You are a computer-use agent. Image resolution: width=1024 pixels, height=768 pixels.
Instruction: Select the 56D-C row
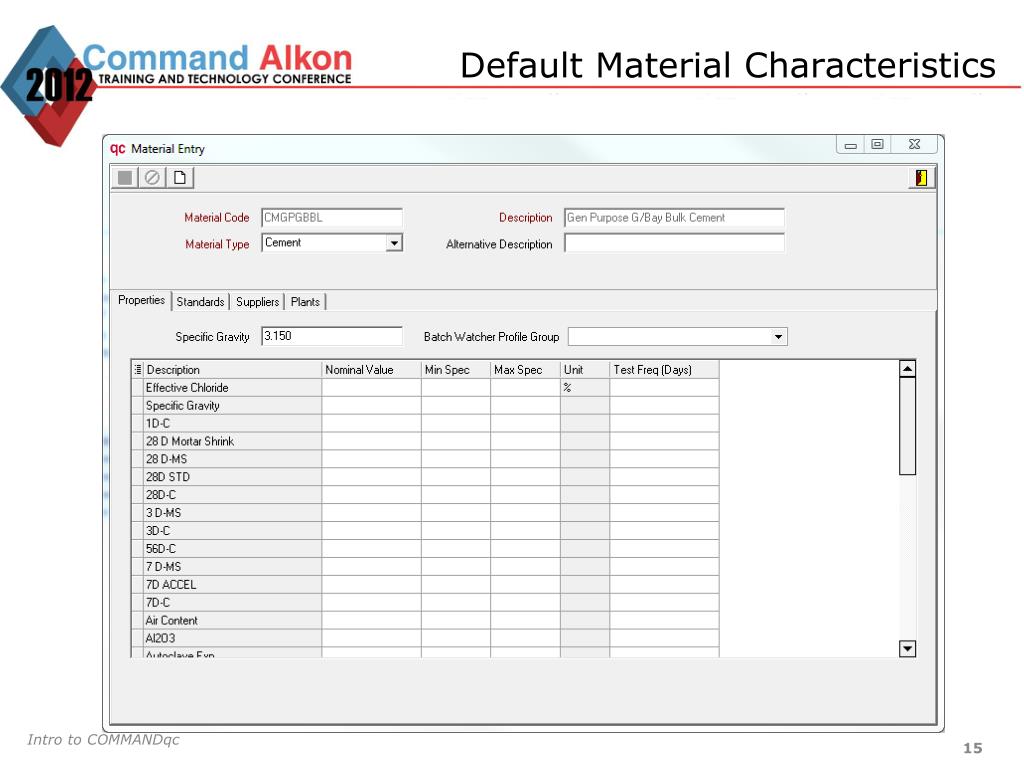coord(425,549)
